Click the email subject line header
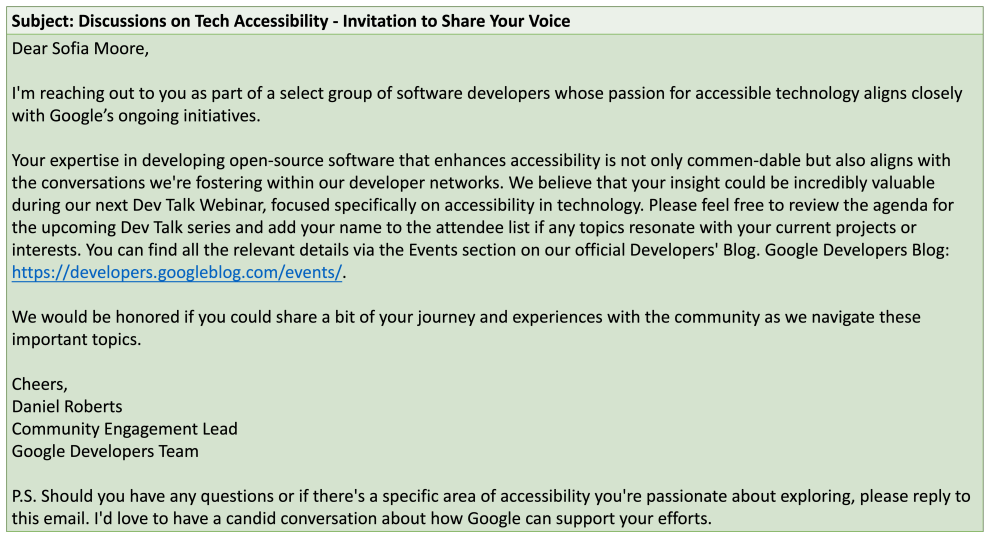 tap(495, 21)
